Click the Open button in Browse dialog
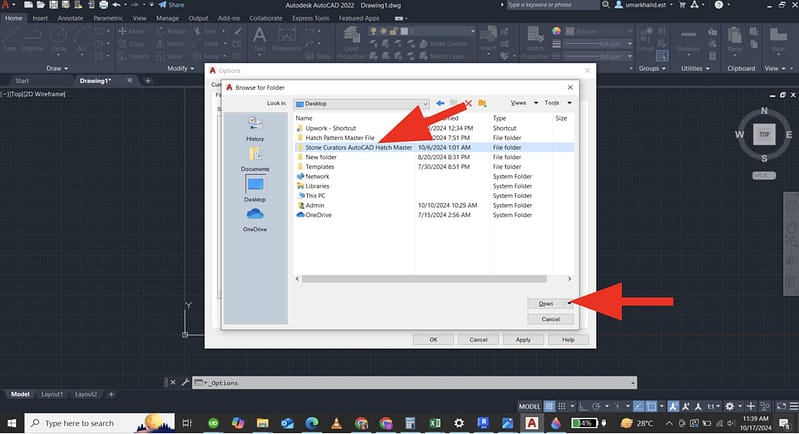 [545, 303]
